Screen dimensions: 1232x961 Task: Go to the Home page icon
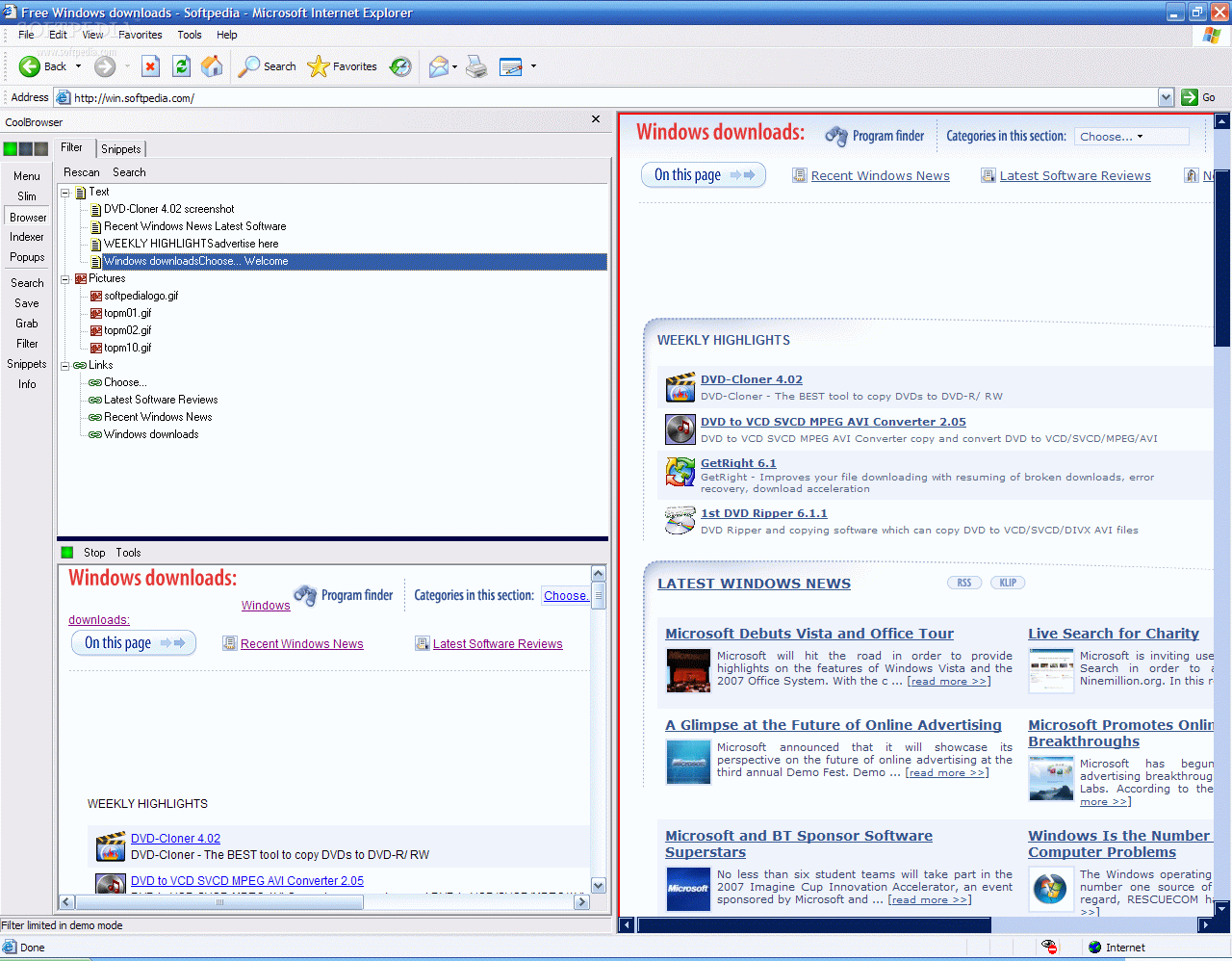coord(212,66)
